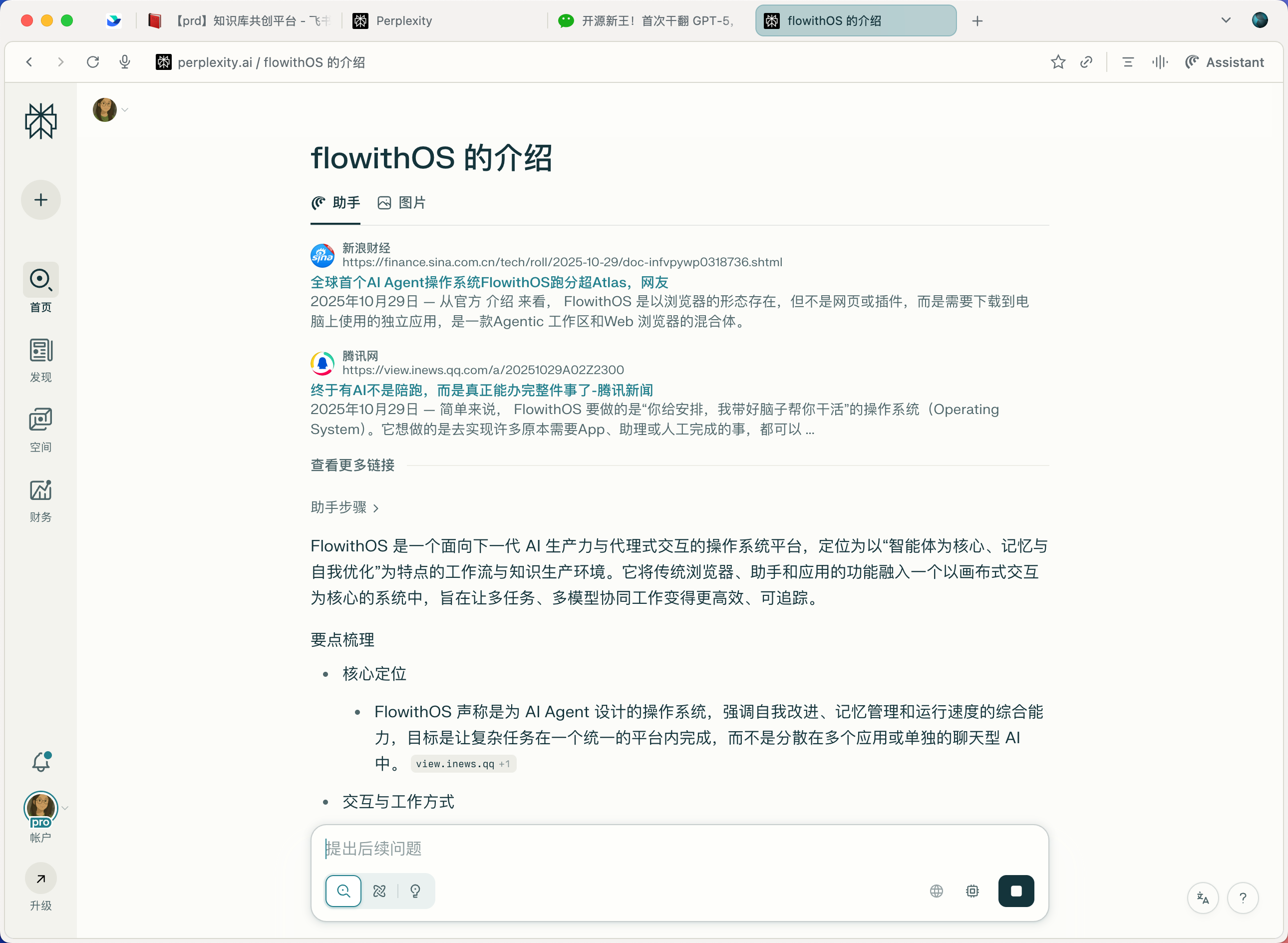
Task: Open the 财务 finance icon
Action: coord(40,500)
